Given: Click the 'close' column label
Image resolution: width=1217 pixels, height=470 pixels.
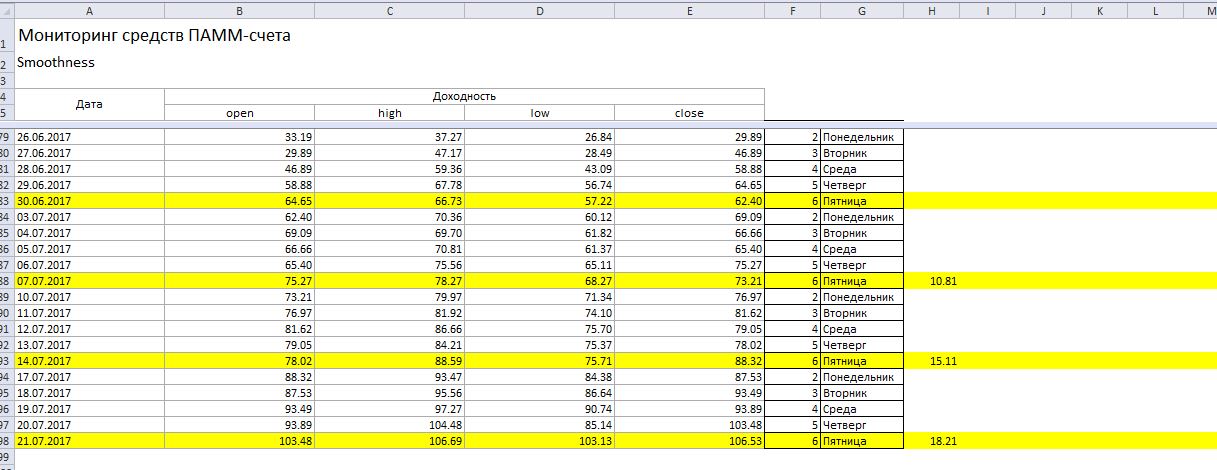Looking at the screenshot, I should (x=689, y=113).
